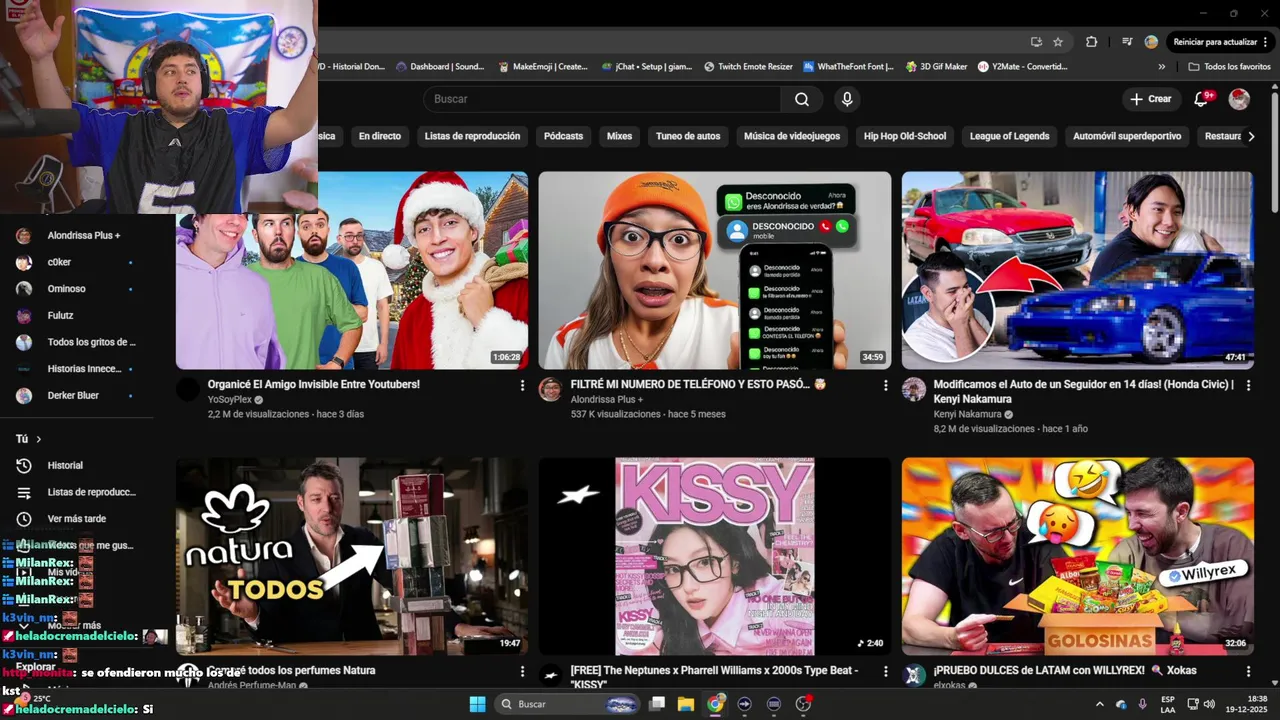The width and height of the screenshot is (1280, 720).
Task: Select the League of Legends chip
Action: tap(1010, 136)
